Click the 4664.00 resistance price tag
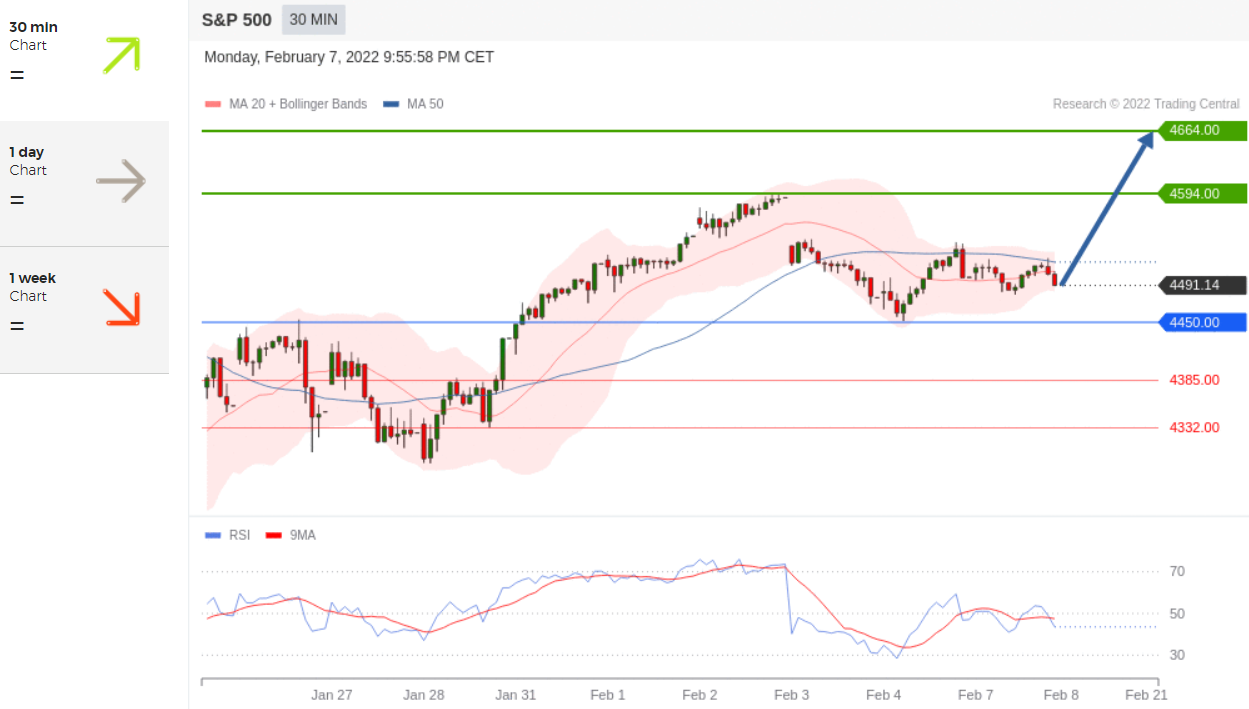 1201,130
